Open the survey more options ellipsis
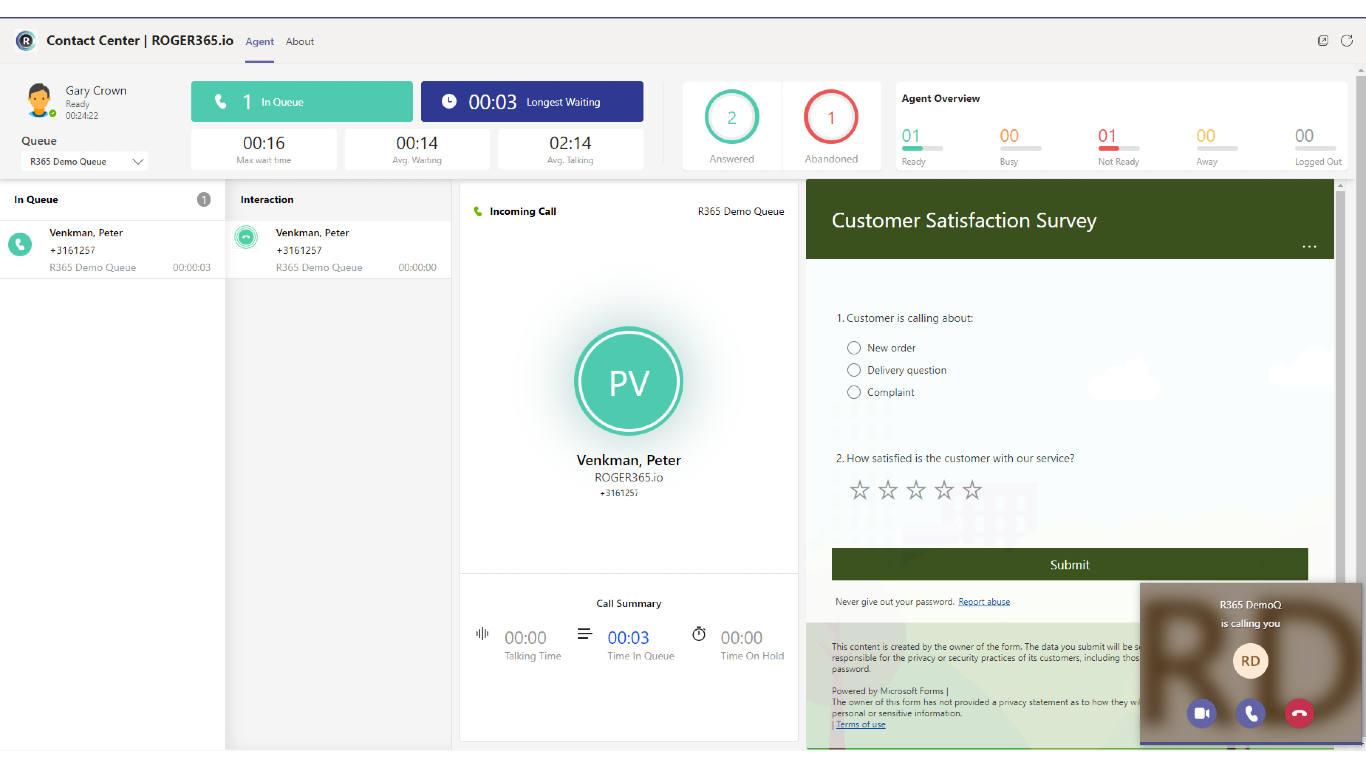 click(x=1309, y=246)
